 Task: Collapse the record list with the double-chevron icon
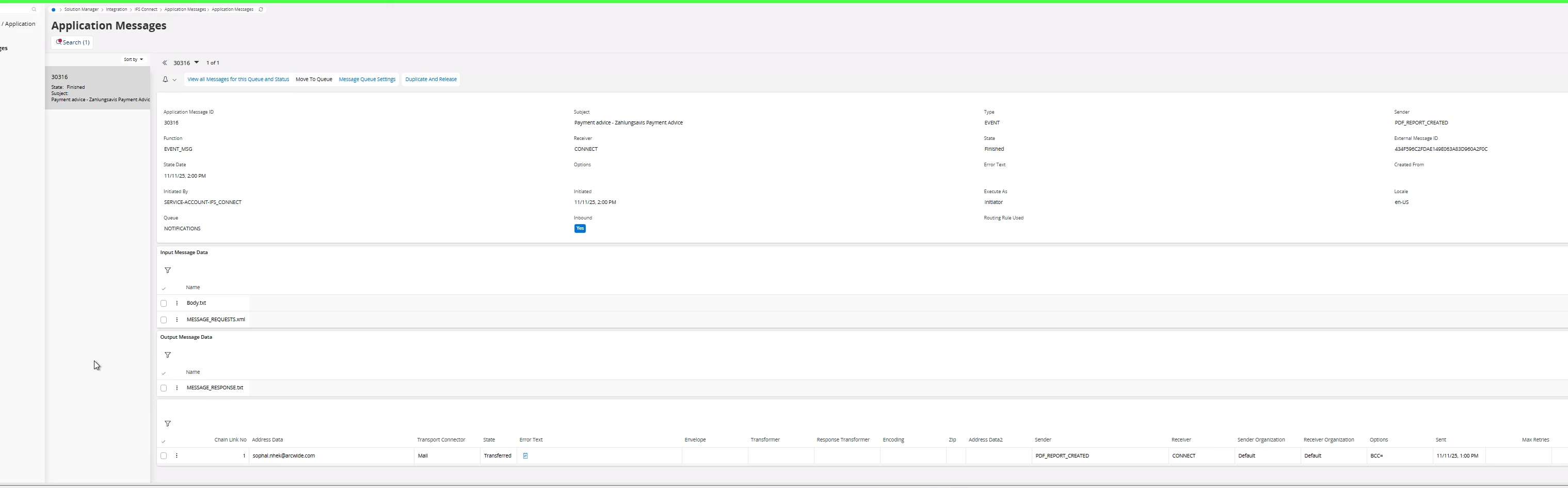tap(164, 63)
